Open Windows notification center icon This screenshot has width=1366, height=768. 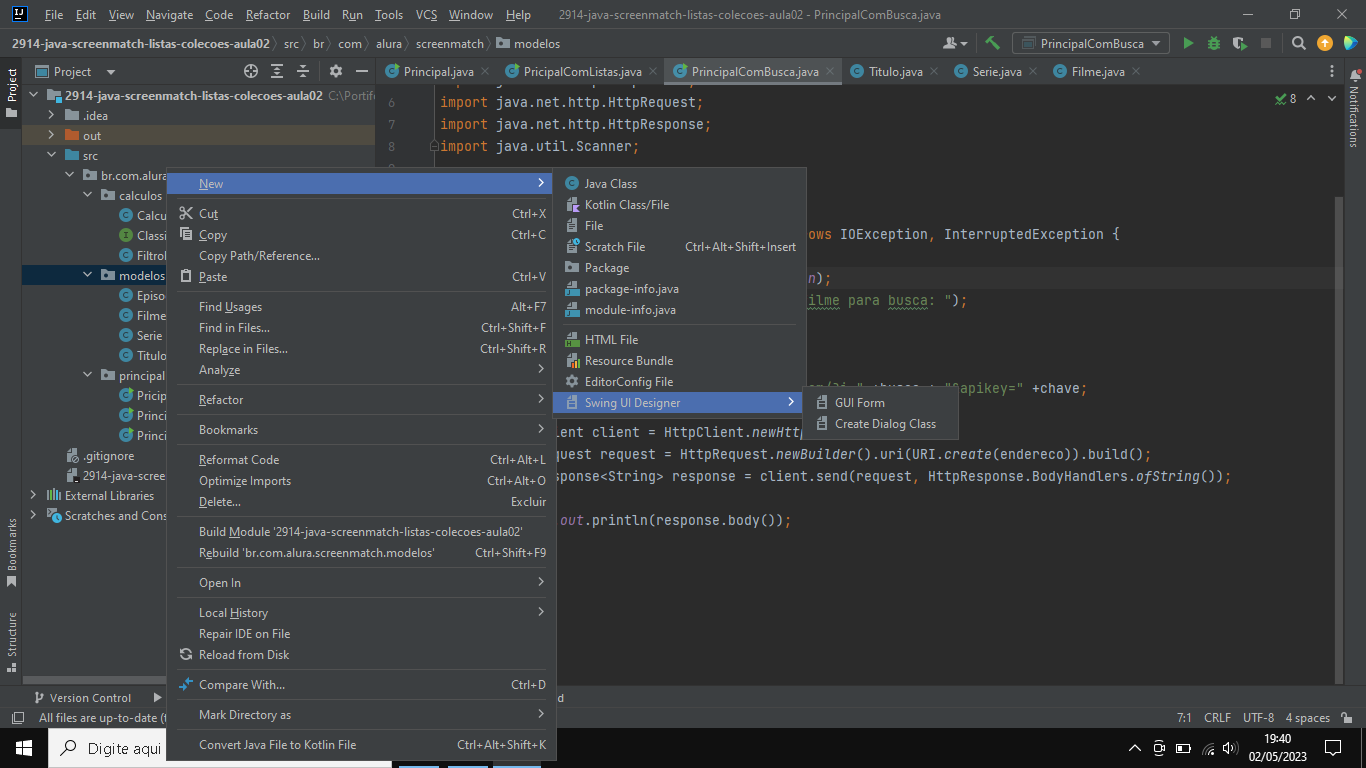1333,748
